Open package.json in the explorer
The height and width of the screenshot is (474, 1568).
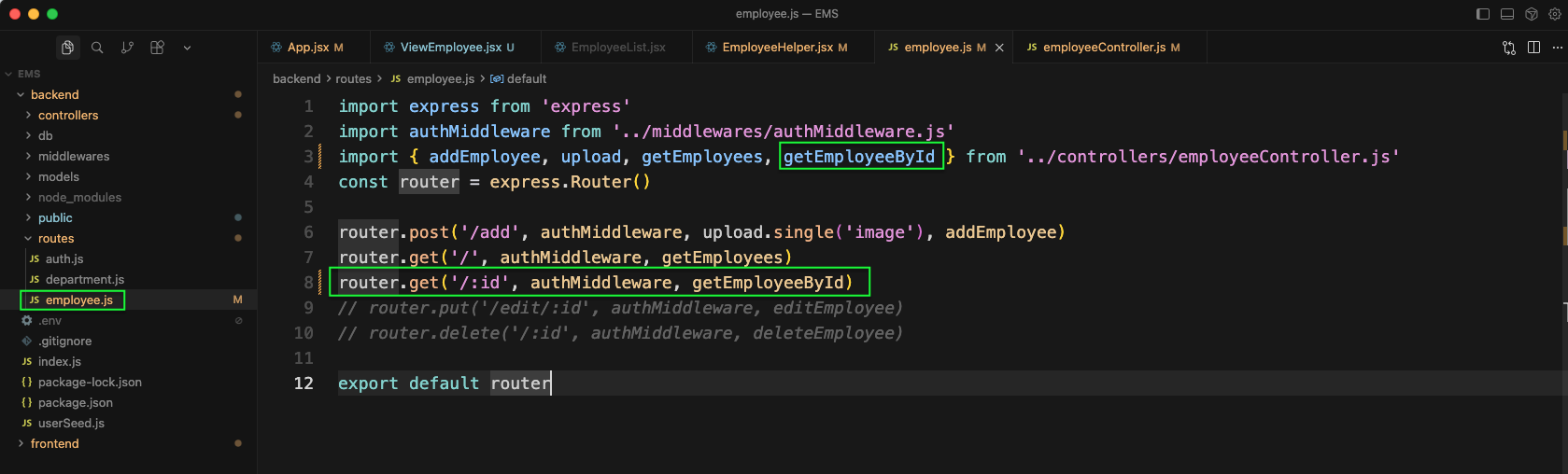pyautogui.click(x=75, y=403)
